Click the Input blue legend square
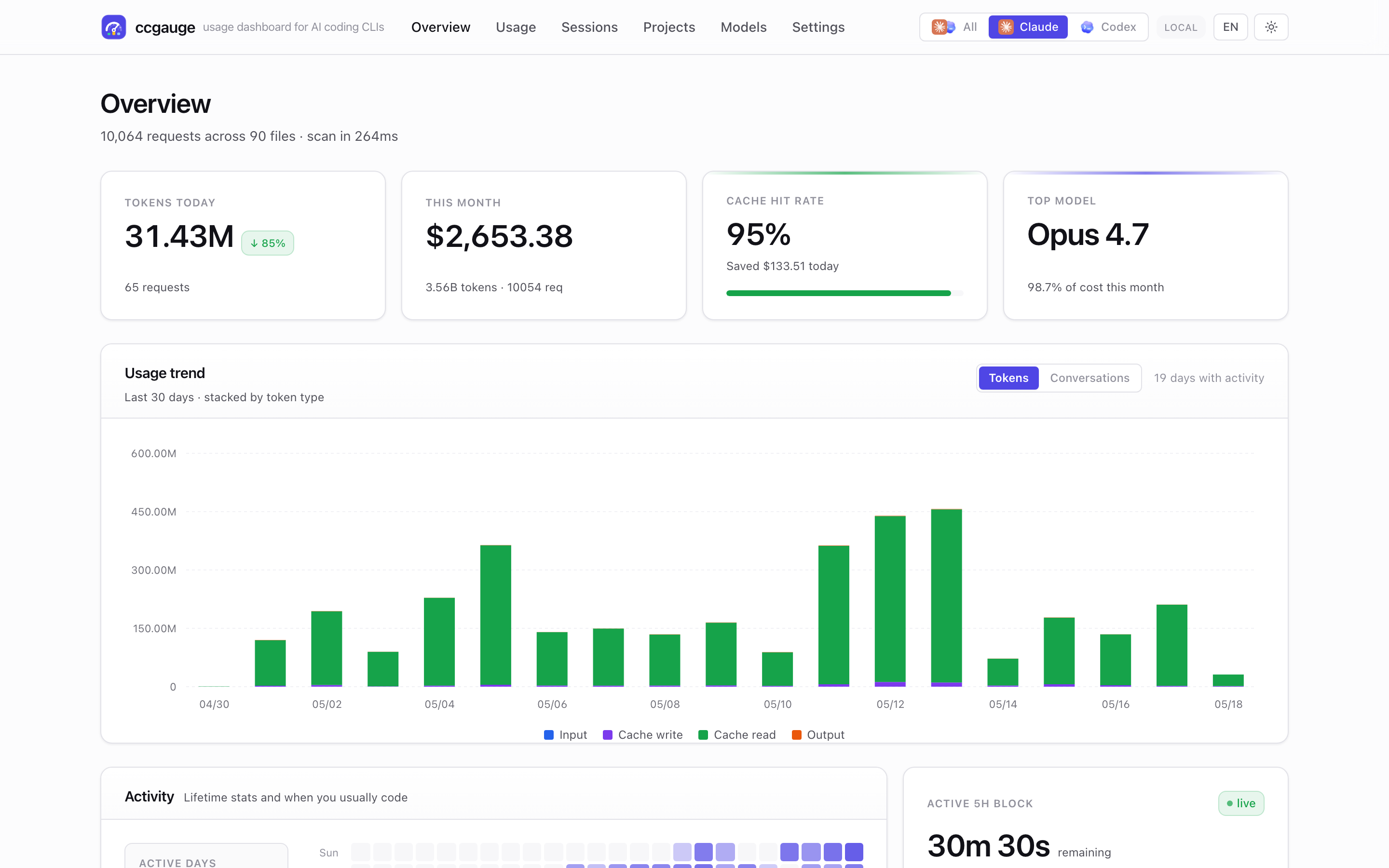The image size is (1389, 868). coord(549,735)
